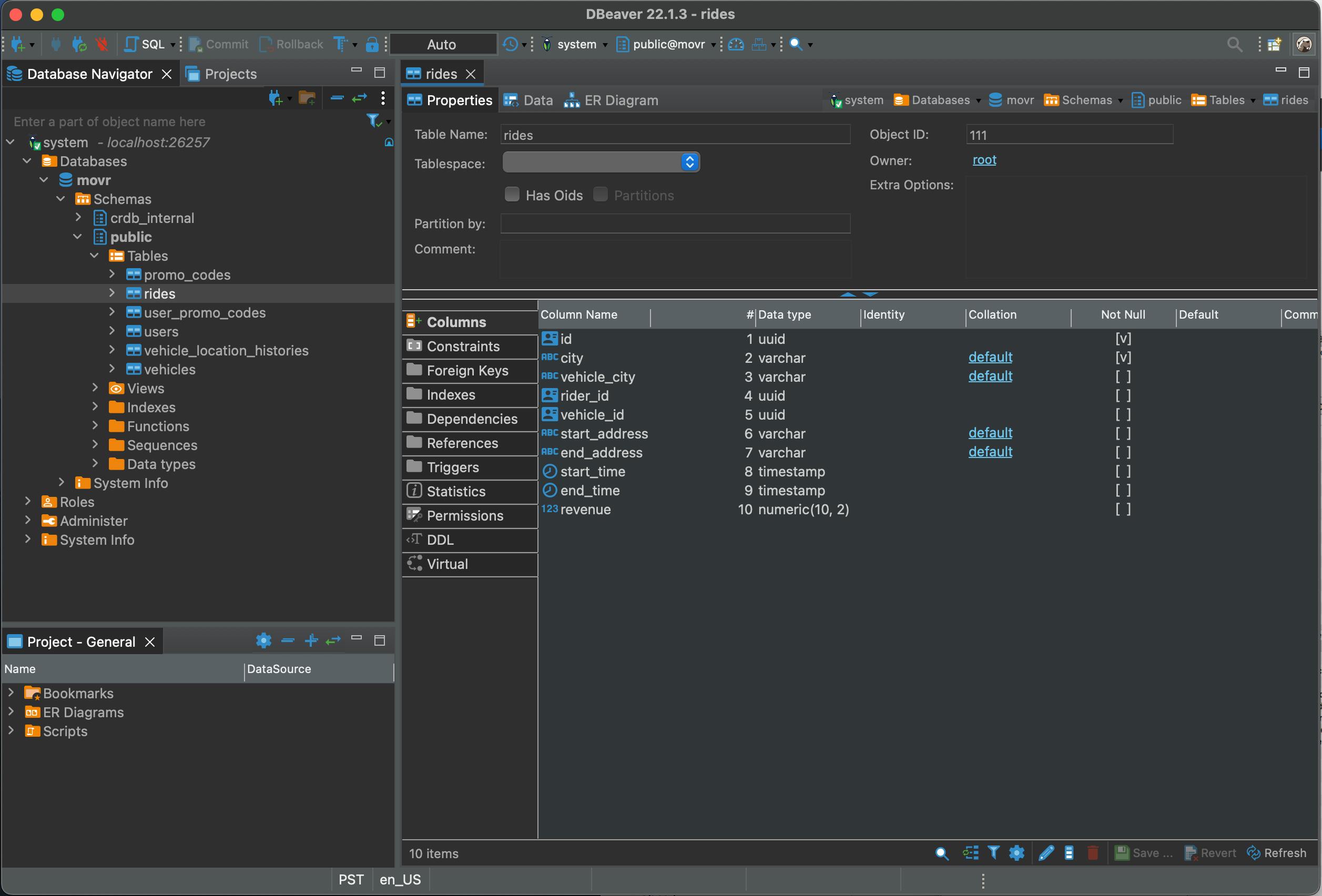Click the lock icon in the toolbar

click(x=372, y=44)
